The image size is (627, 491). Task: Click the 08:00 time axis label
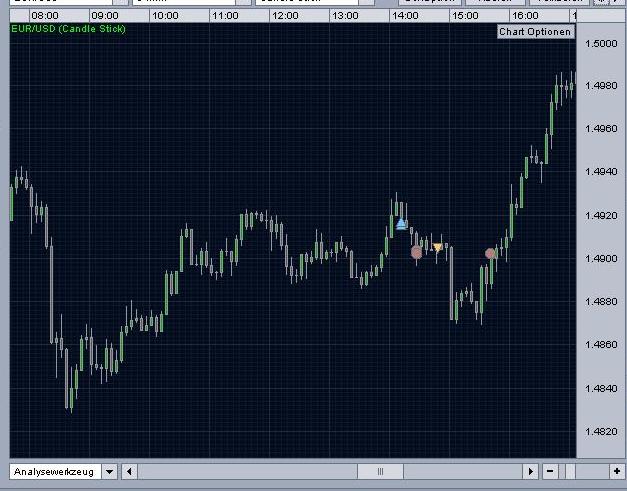(45, 16)
